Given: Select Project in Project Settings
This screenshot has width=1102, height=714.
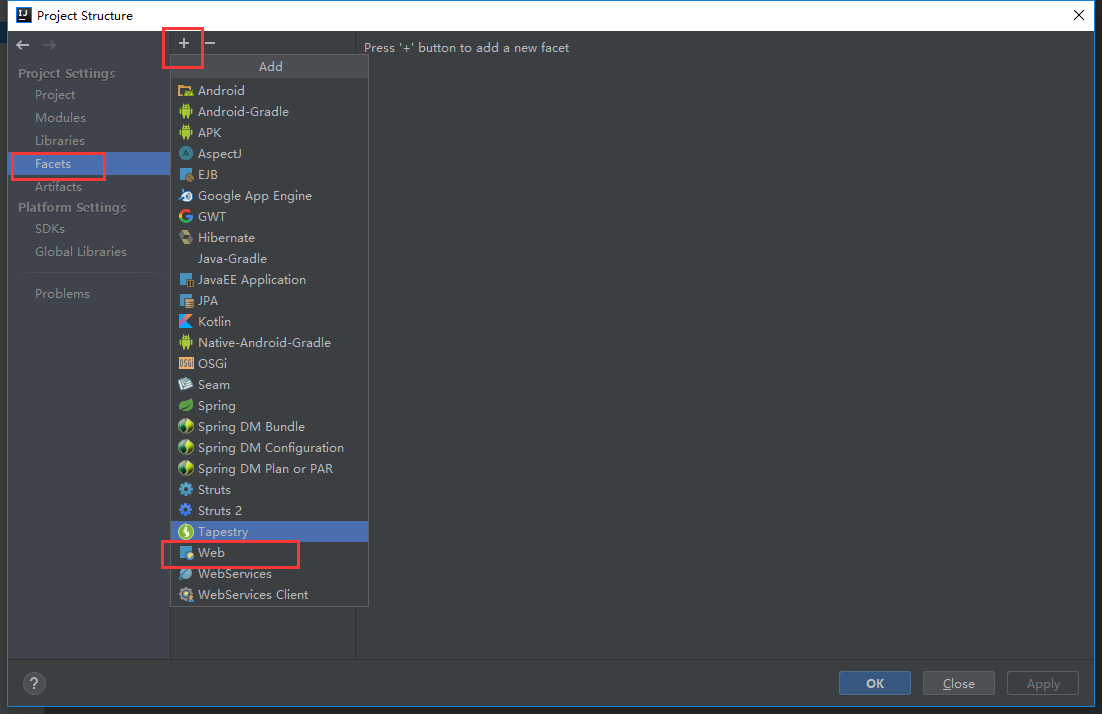Looking at the screenshot, I should click(x=55, y=95).
